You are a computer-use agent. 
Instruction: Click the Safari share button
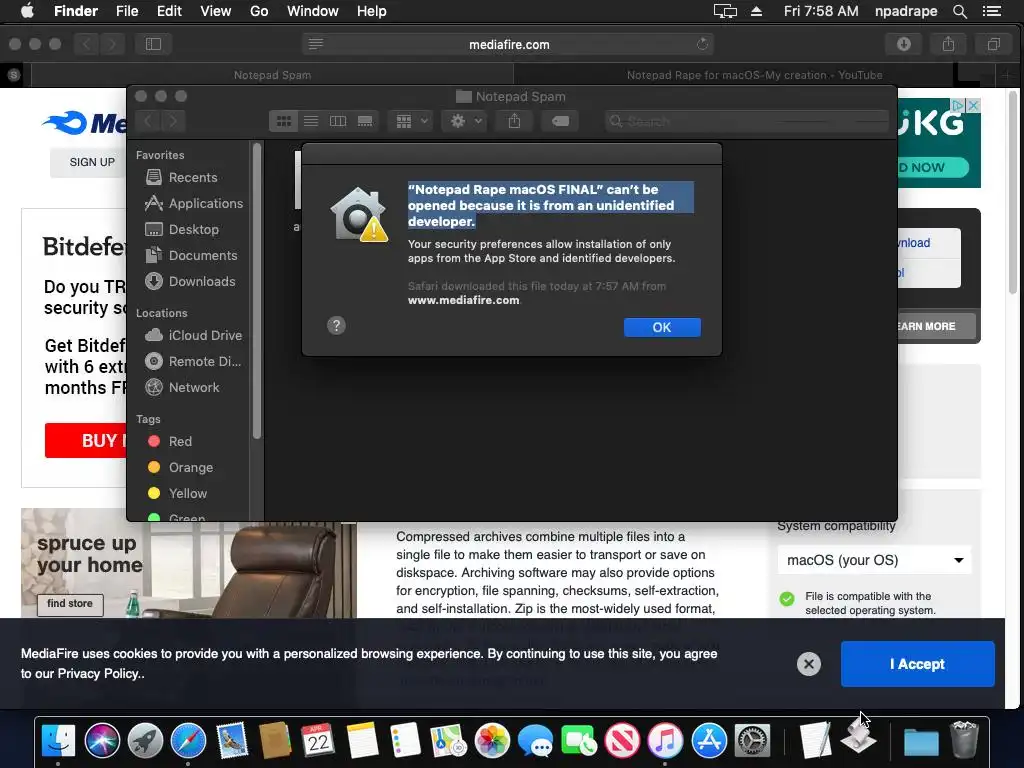948,44
